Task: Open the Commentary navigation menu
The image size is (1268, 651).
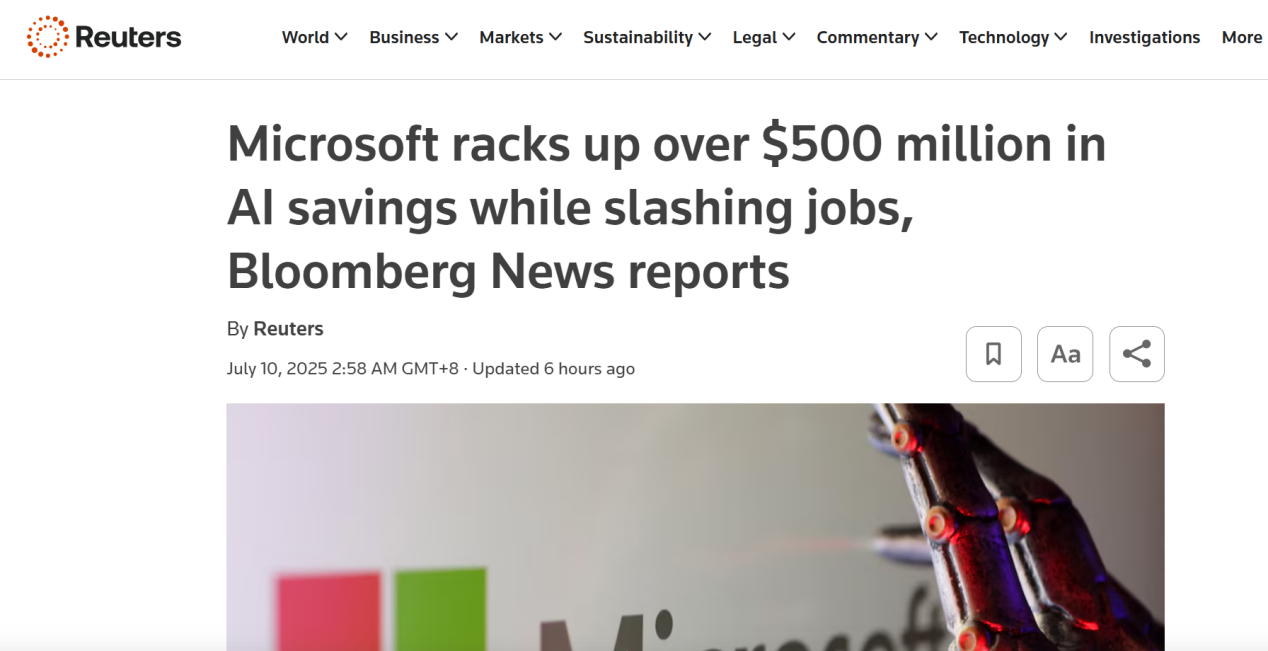Action: [876, 37]
